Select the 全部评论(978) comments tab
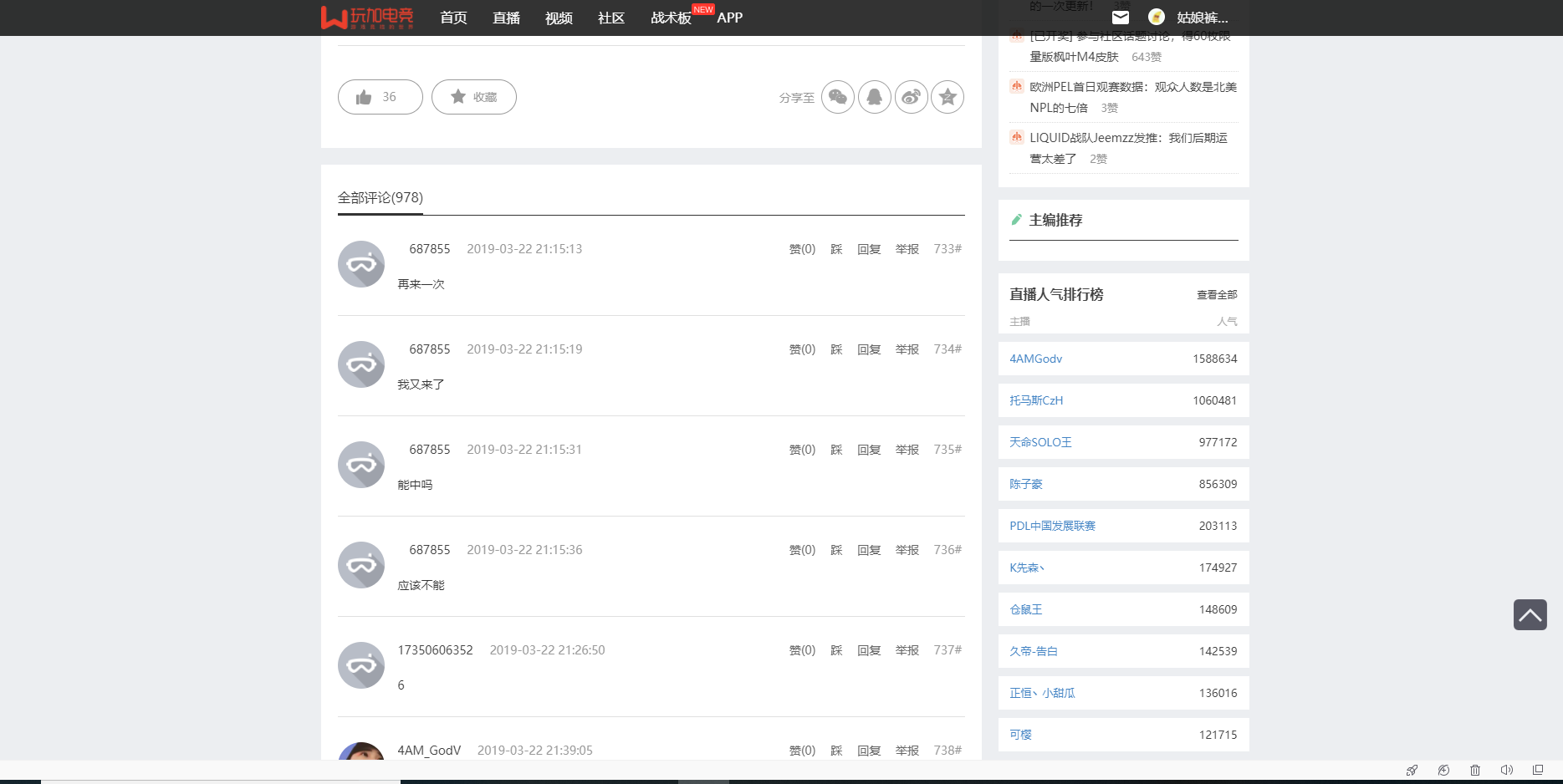 [381, 198]
